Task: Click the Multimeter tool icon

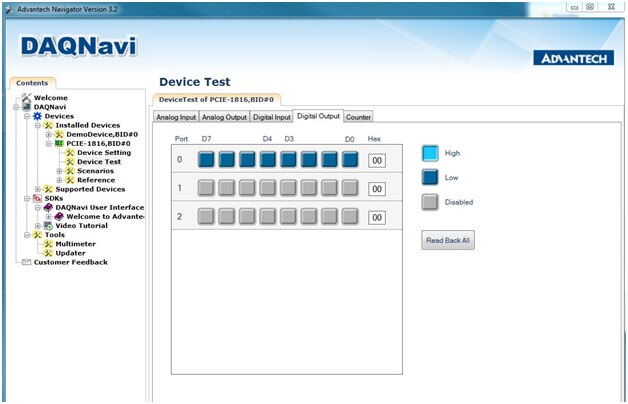Action: pos(48,244)
